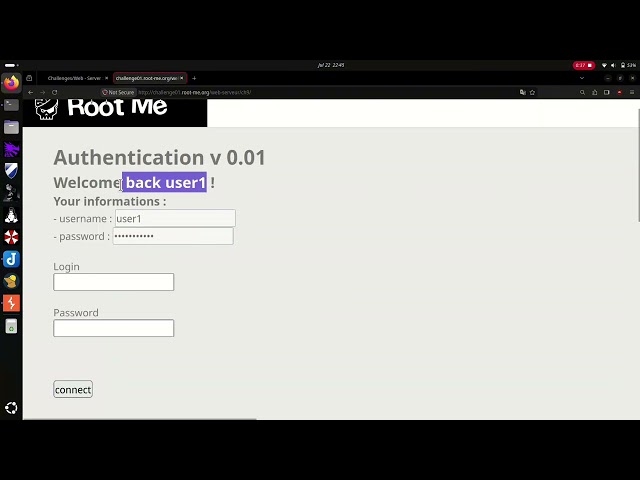Toggle the sidebar icon in toolbar
This screenshot has width=640, height=480.
[607, 92]
